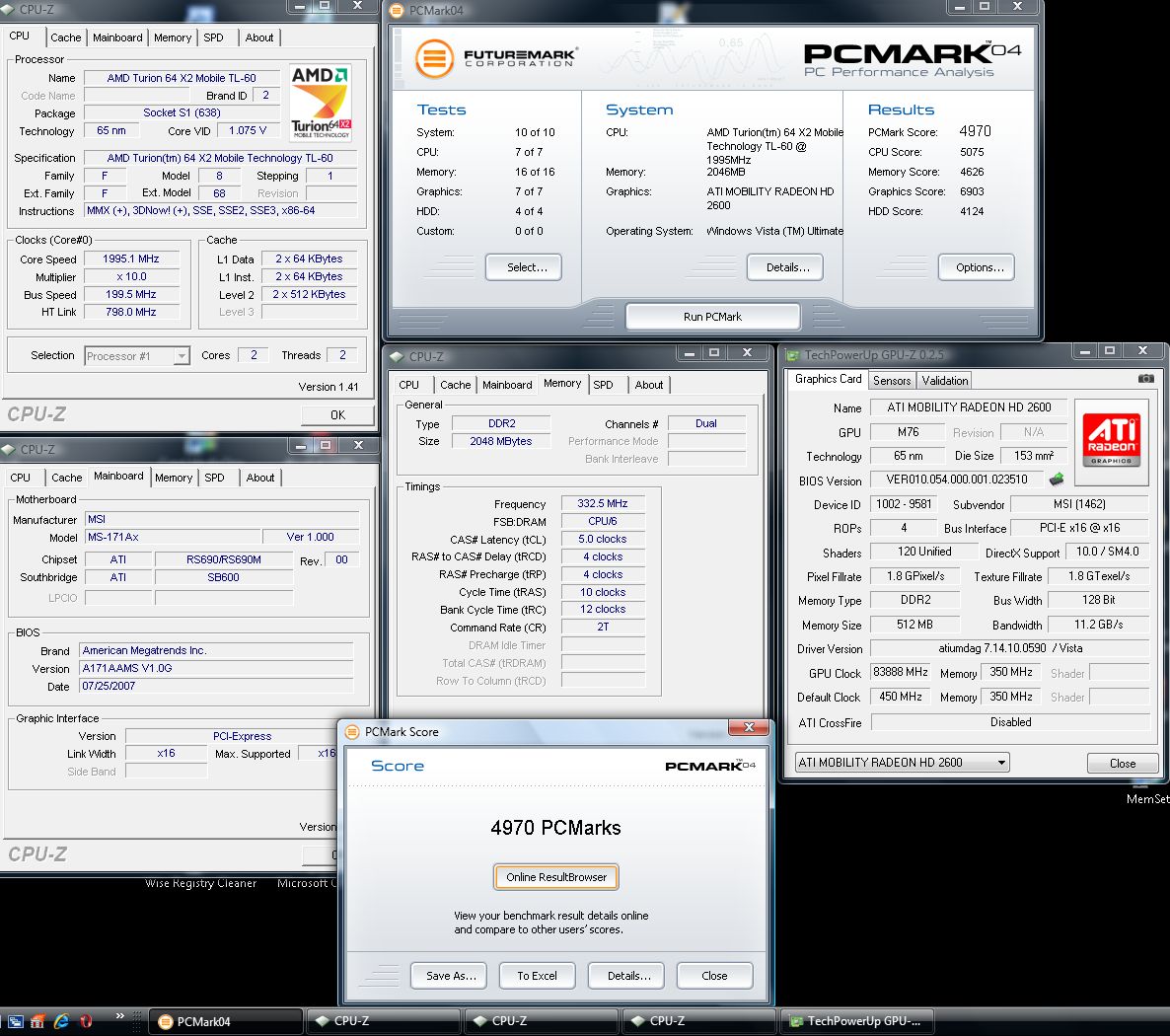This screenshot has height=1036, width=1170.
Task: Click motherboard Model field MS-171Ax
Action: click(173, 538)
